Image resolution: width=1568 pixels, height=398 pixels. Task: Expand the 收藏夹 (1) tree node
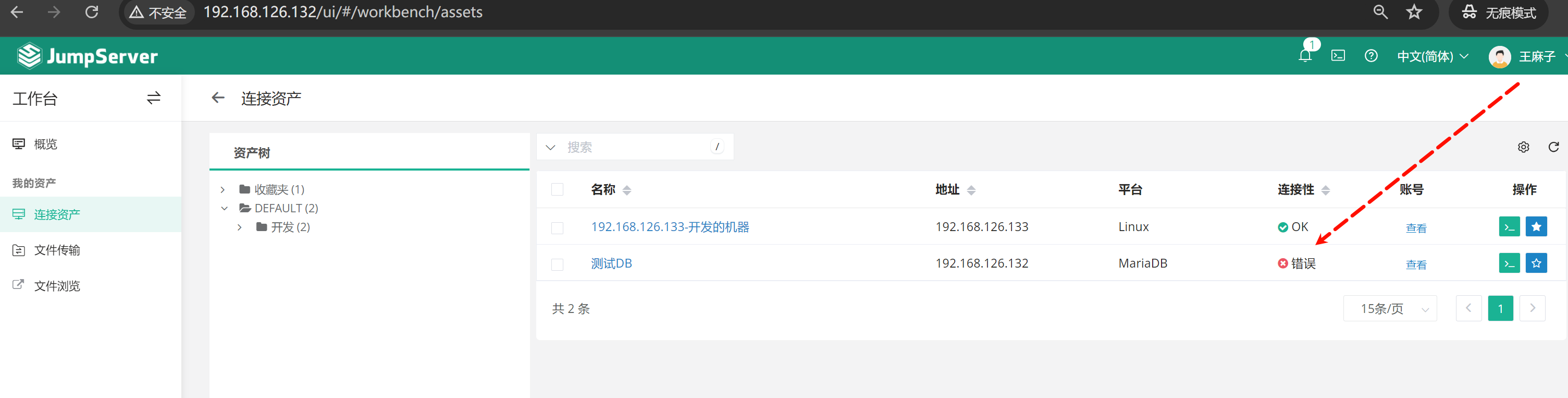tap(223, 189)
